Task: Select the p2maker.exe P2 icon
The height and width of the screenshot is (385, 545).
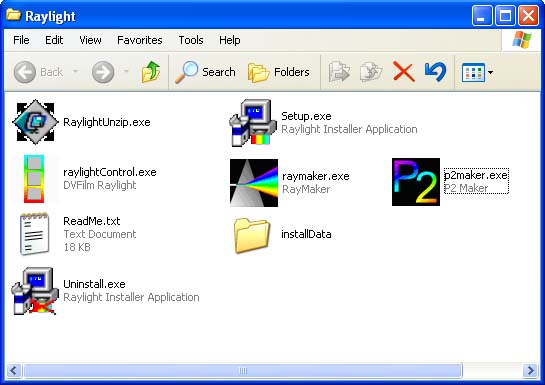Action: pos(416,182)
